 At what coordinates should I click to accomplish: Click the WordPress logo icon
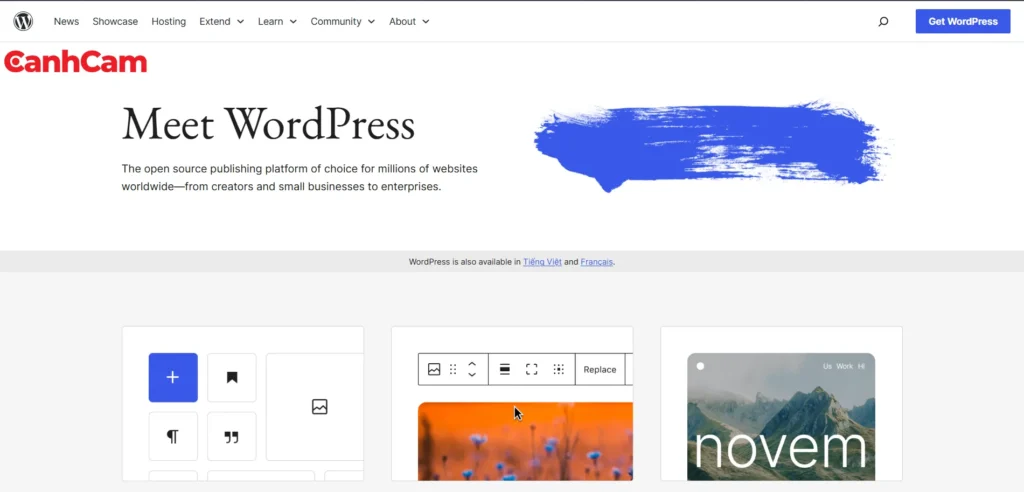pos(23,21)
